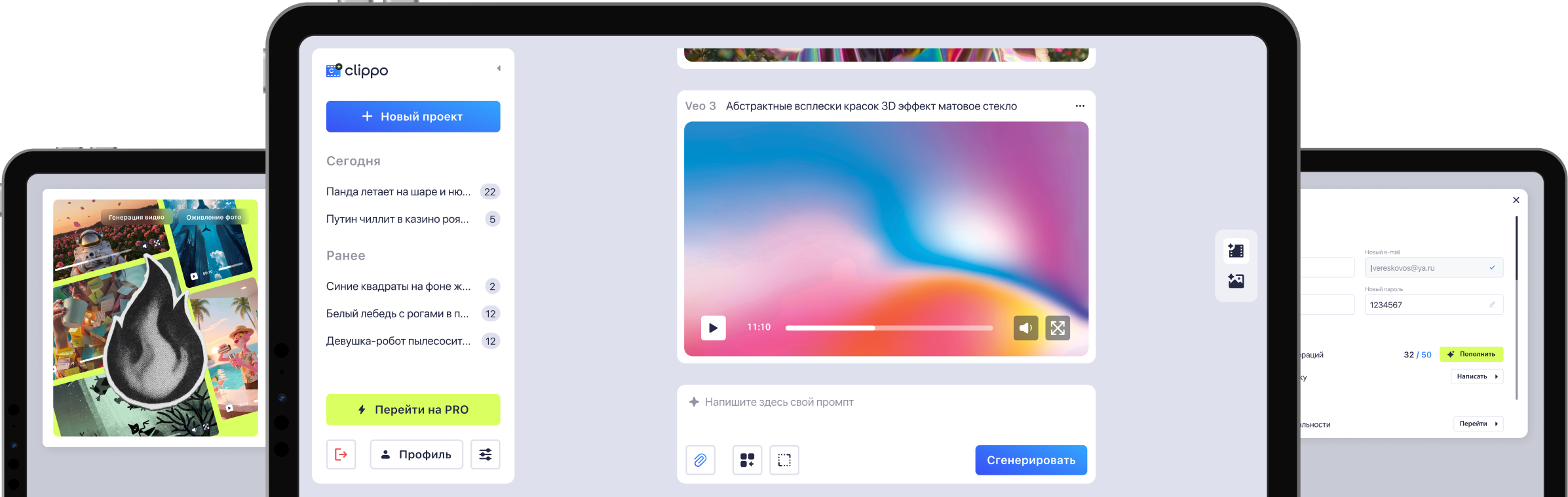Viewport: 1568px width, 497px height.
Task: Play the Veo 3 video
Action: 713,328
